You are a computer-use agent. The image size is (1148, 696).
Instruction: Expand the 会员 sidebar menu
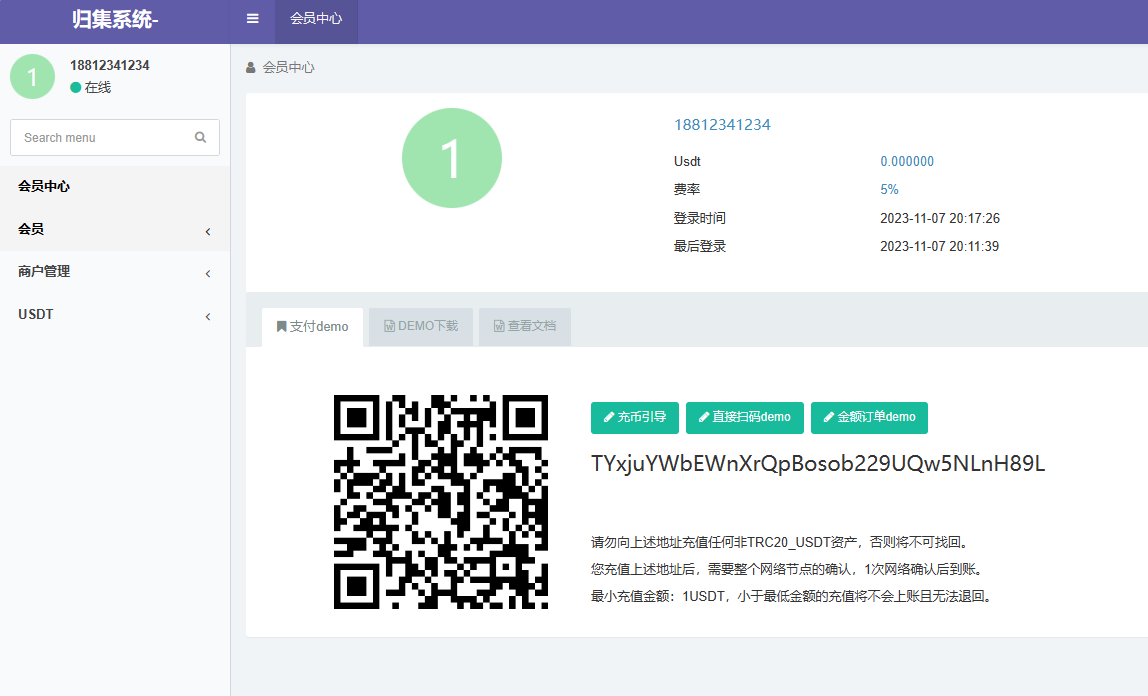(115, 229)
